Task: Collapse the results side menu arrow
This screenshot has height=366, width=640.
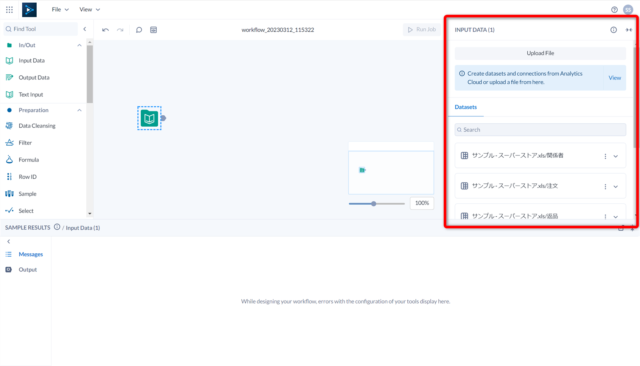Action: (x=9, y=242)
